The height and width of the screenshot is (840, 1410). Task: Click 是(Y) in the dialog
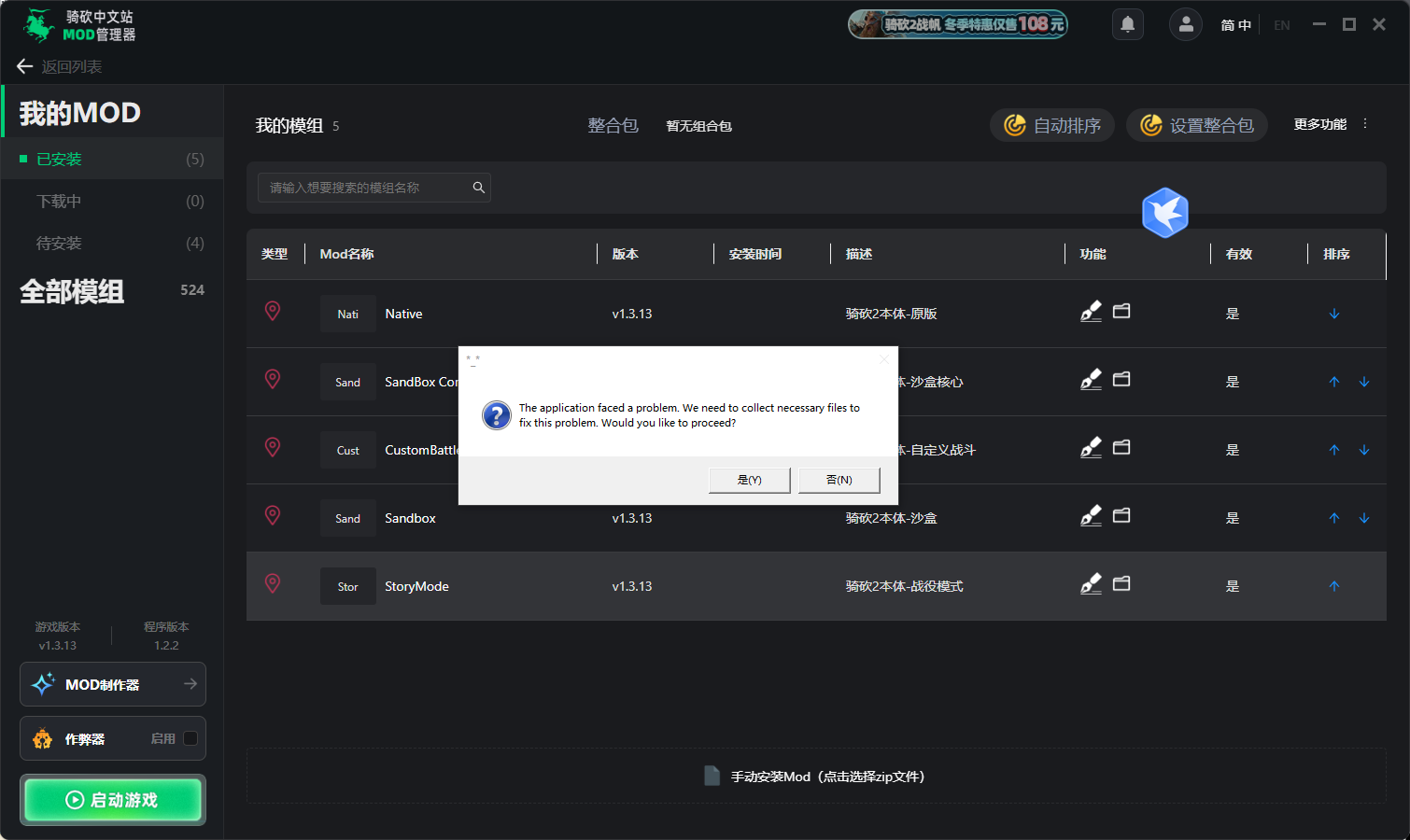click(749, 480)
